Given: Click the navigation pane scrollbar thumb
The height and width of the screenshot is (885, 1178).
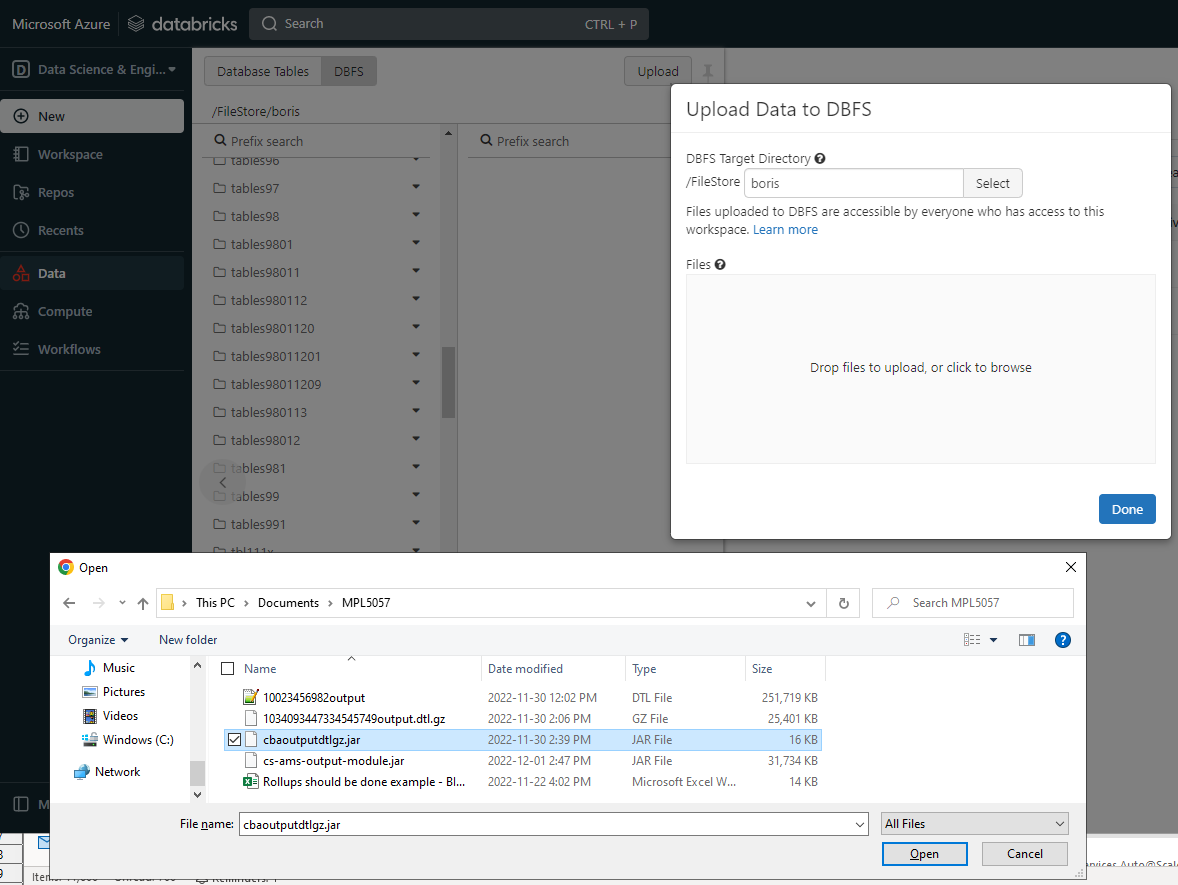Looking at the screenshot, I should (198, 772).
